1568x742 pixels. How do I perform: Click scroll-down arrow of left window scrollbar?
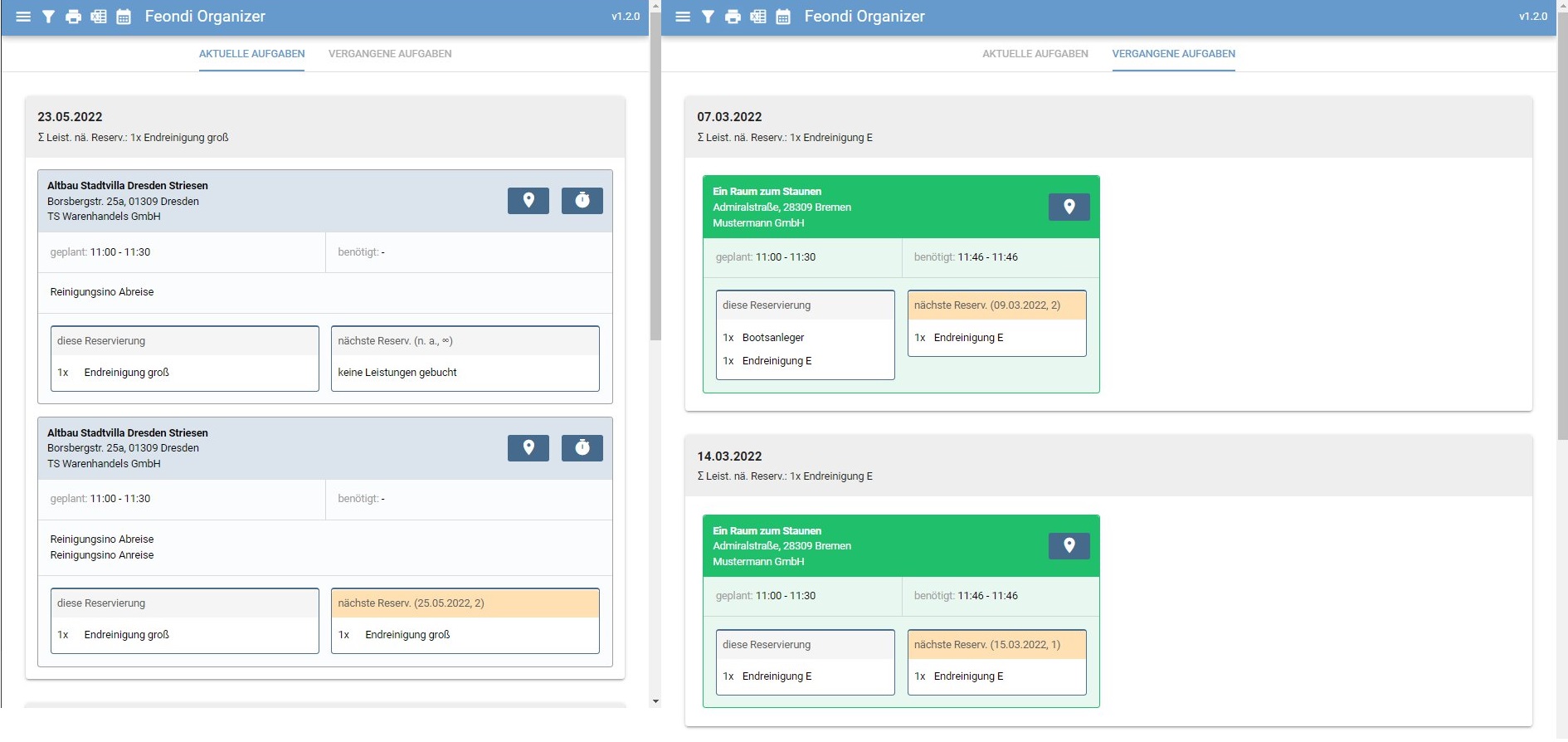[655, 701]
